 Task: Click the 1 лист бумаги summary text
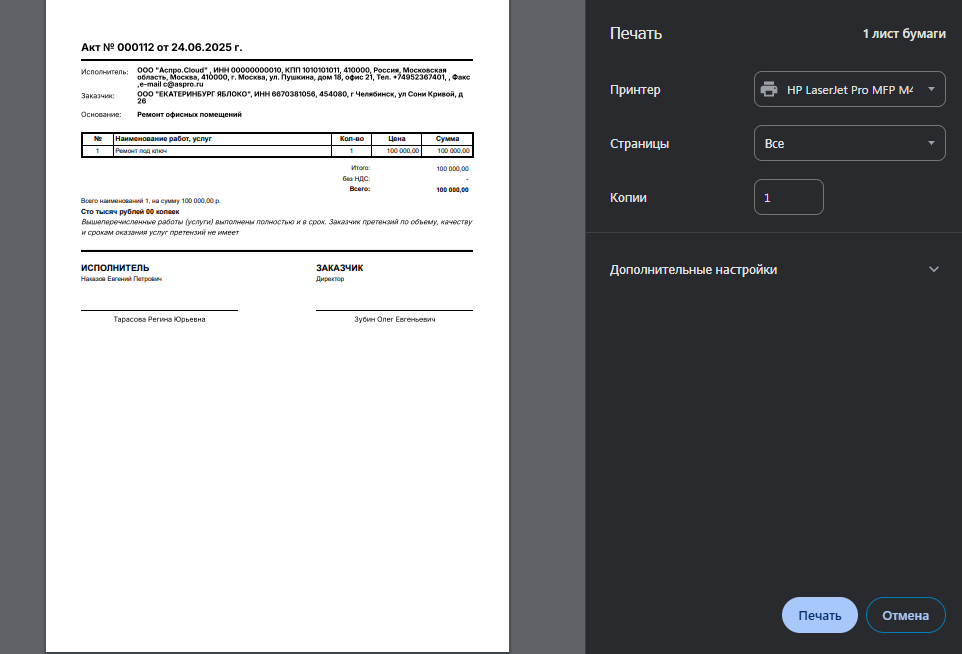coord(904,34)
